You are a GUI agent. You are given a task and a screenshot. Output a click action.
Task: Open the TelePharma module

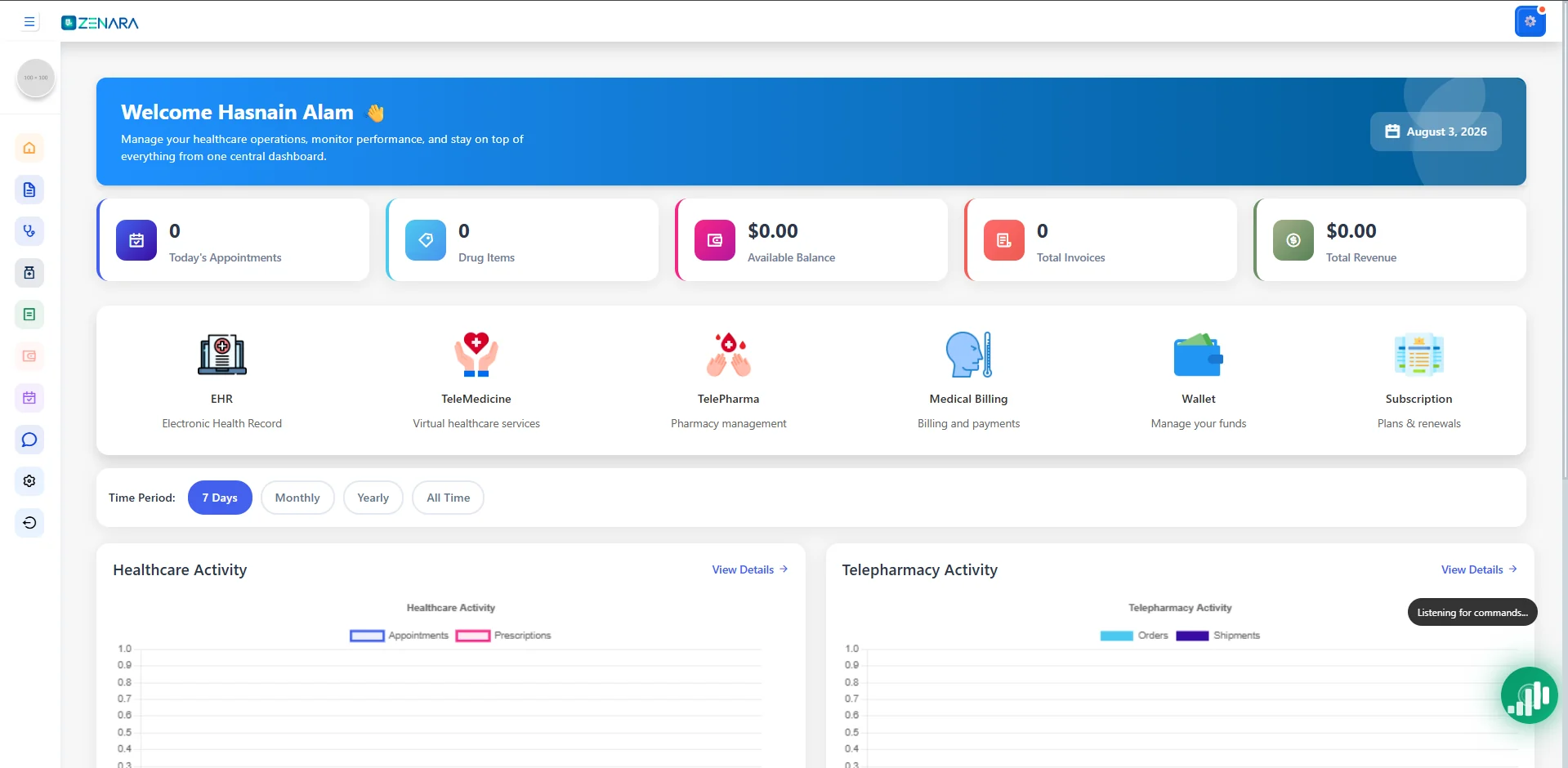pos(729,380)
